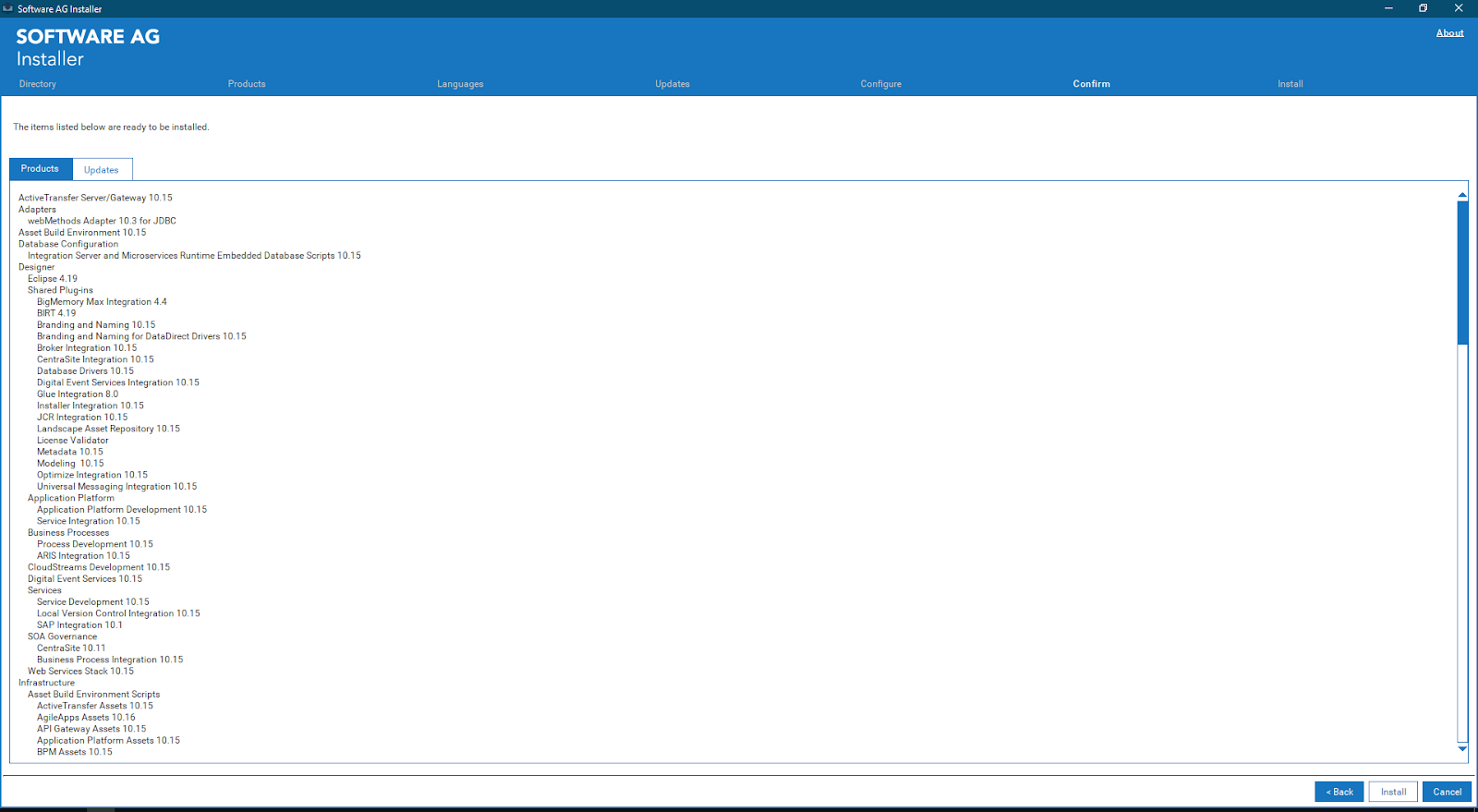Select Application Platform Development 10.15

[x=122, y=510]
